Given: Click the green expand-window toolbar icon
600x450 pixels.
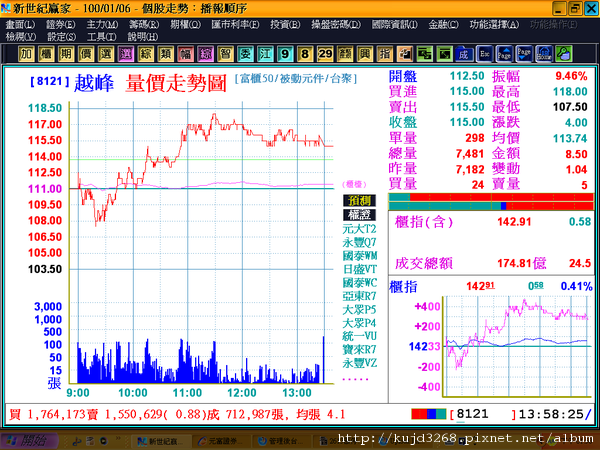Looking at the screenshot, I should coord(444,54).
